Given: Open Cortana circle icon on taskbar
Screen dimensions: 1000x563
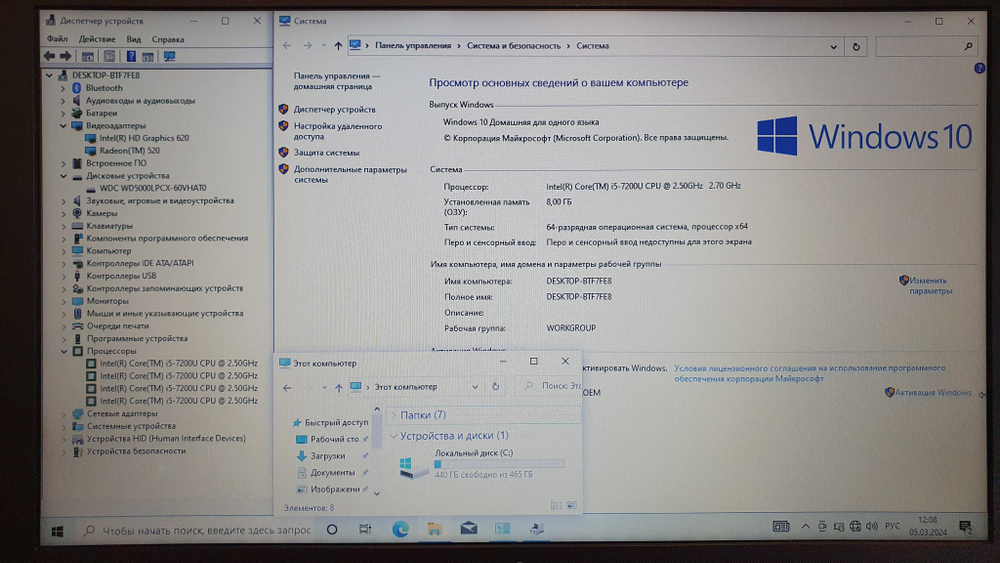Looking at the screenshot, I should click(332, 530).
